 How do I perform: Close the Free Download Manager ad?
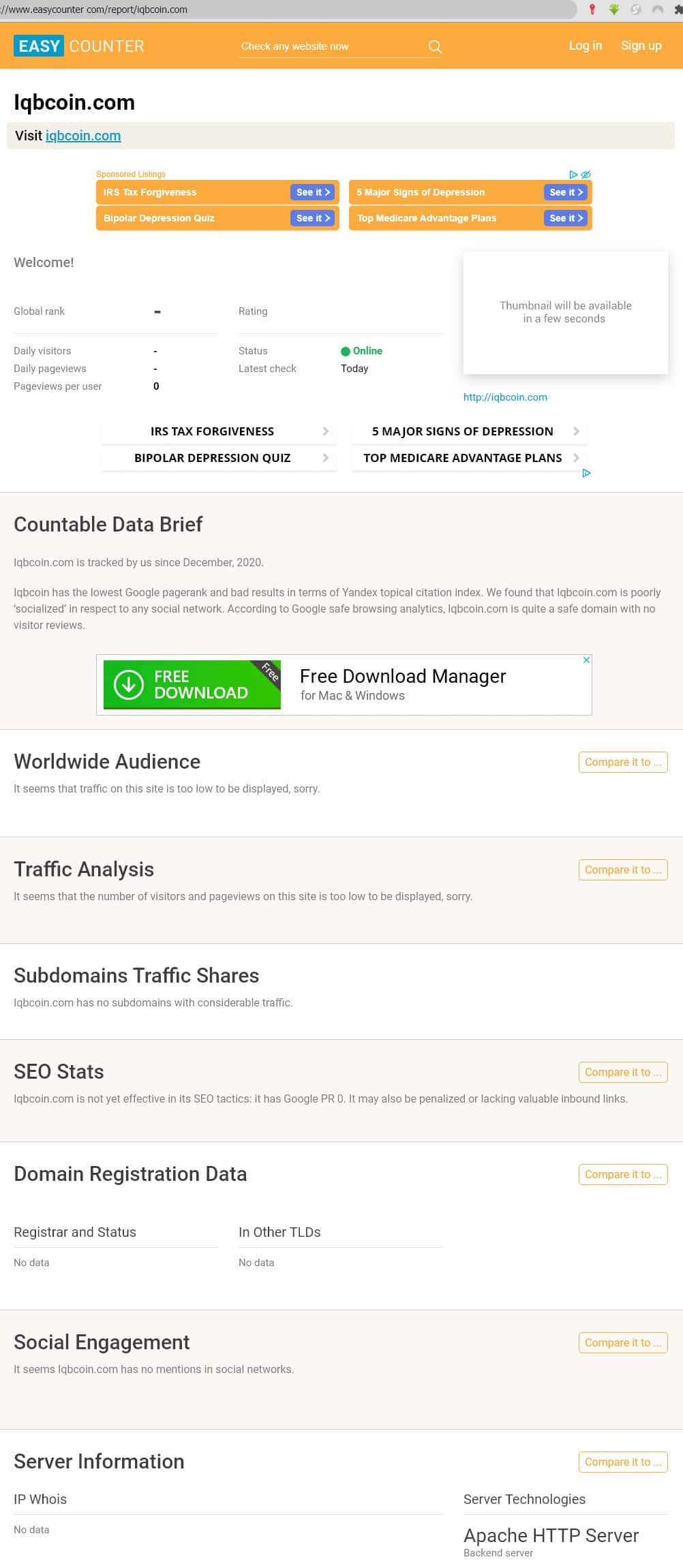(x=586, y=660)
